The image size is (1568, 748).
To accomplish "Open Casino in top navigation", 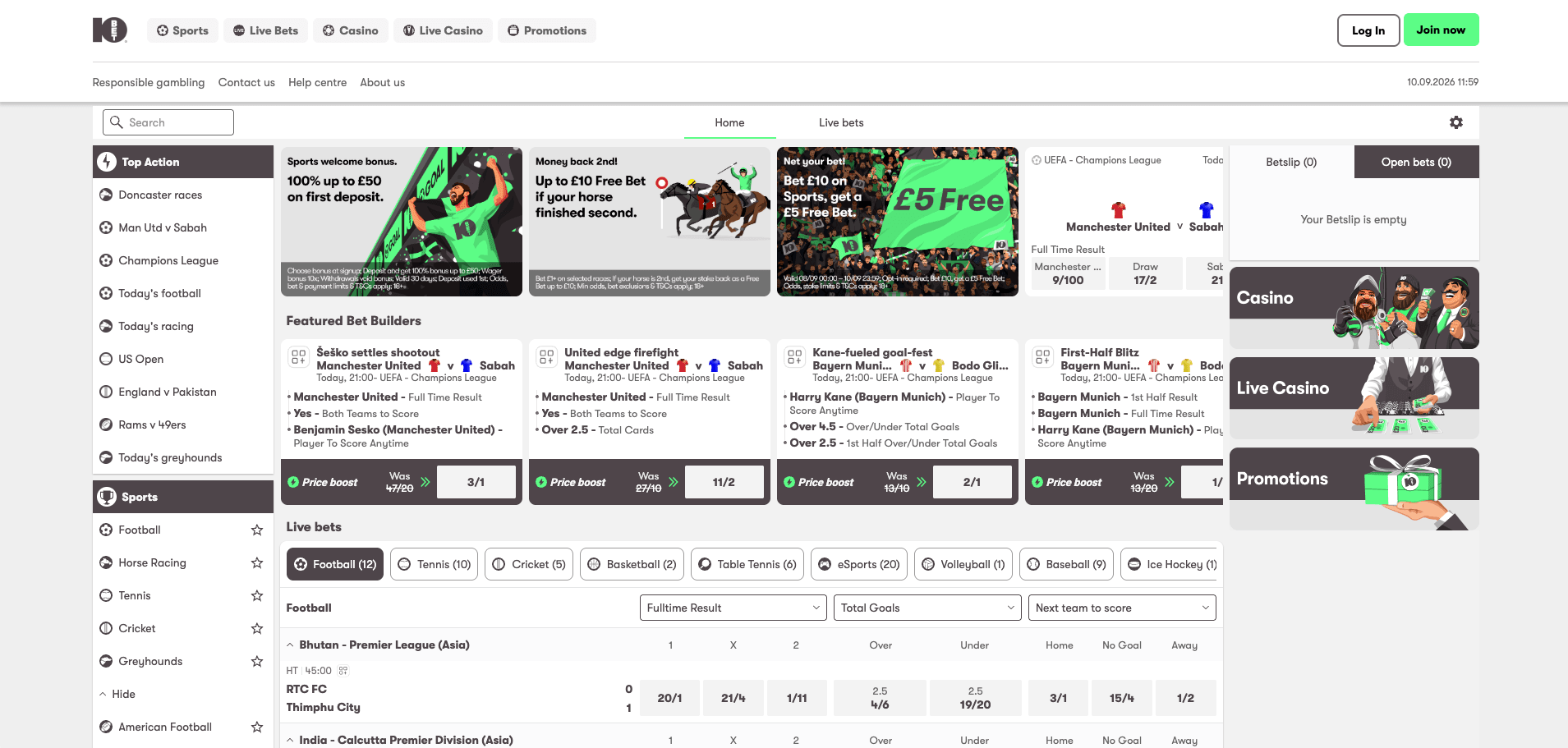I will [350, 30].
